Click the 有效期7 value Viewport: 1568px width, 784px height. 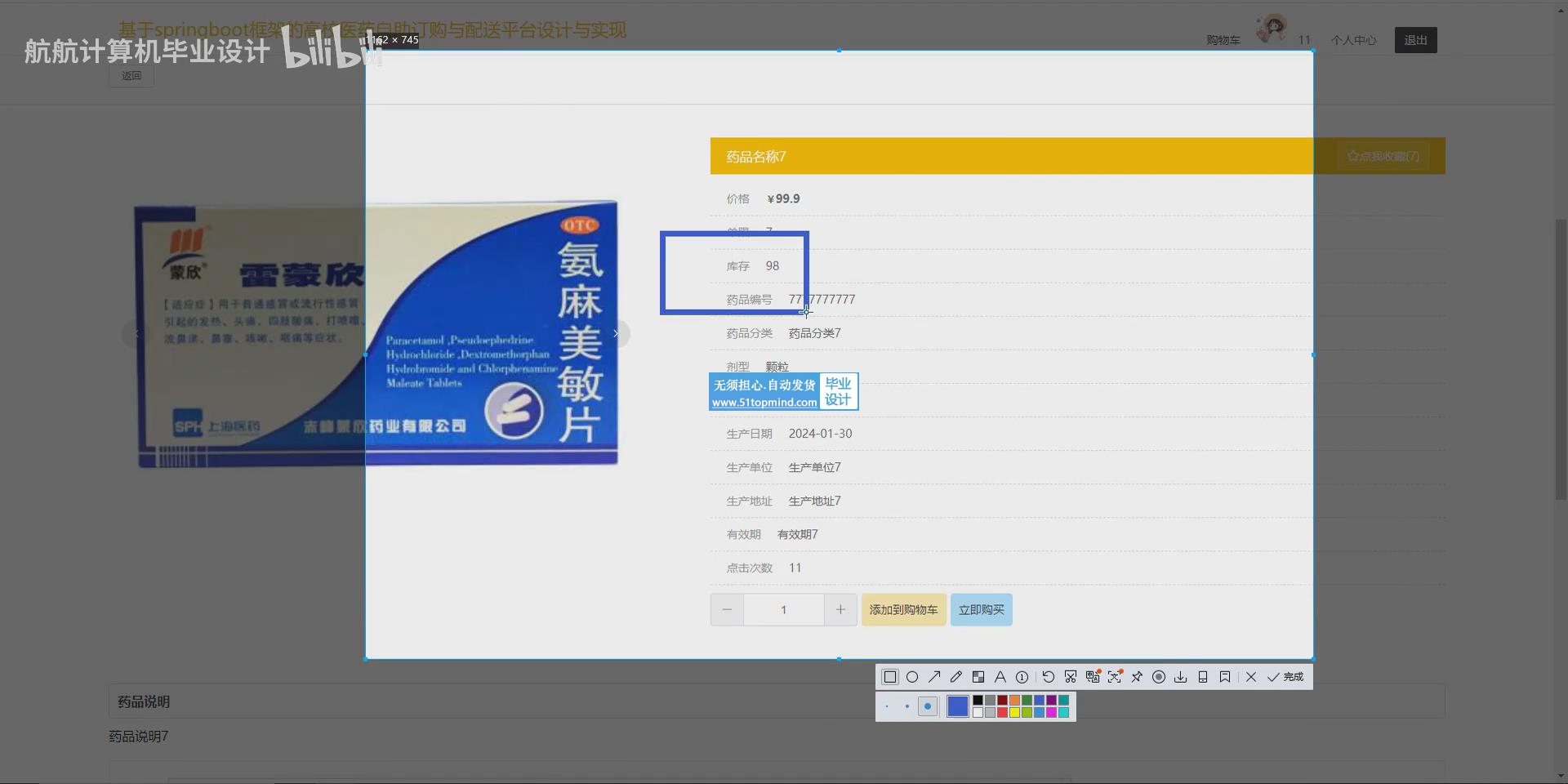click(x=797, y=534)
